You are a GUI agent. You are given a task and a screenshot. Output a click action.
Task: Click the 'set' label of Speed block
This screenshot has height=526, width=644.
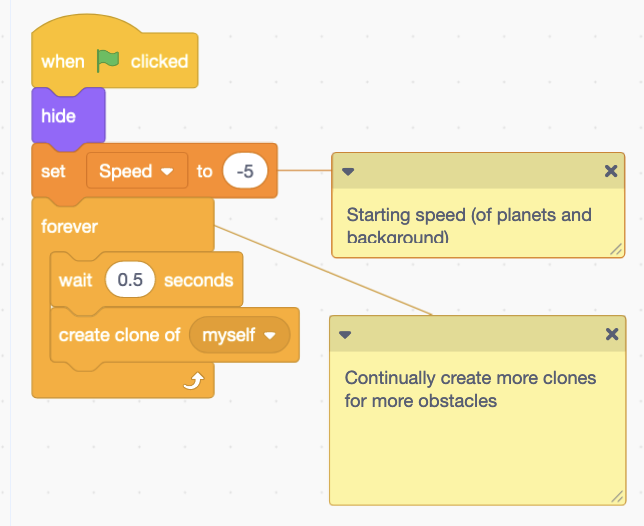[53, 171]
